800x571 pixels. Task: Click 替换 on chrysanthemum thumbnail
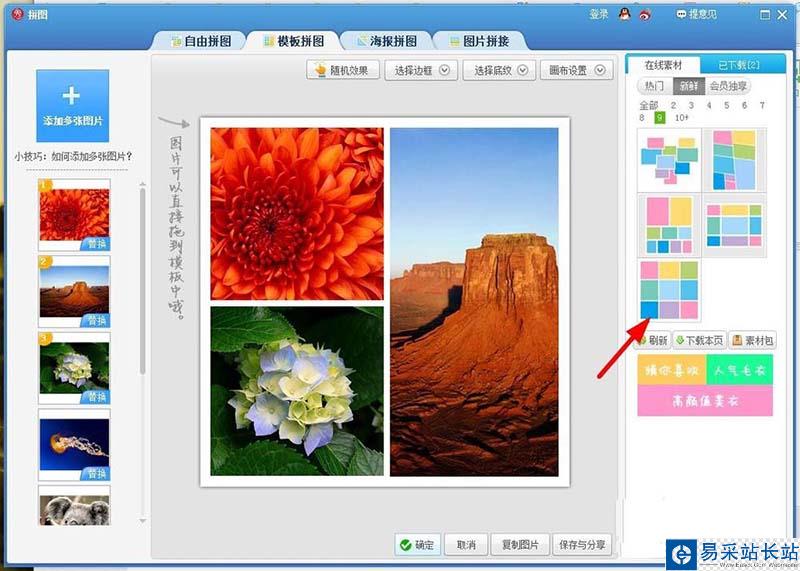[x=96, y=244]
